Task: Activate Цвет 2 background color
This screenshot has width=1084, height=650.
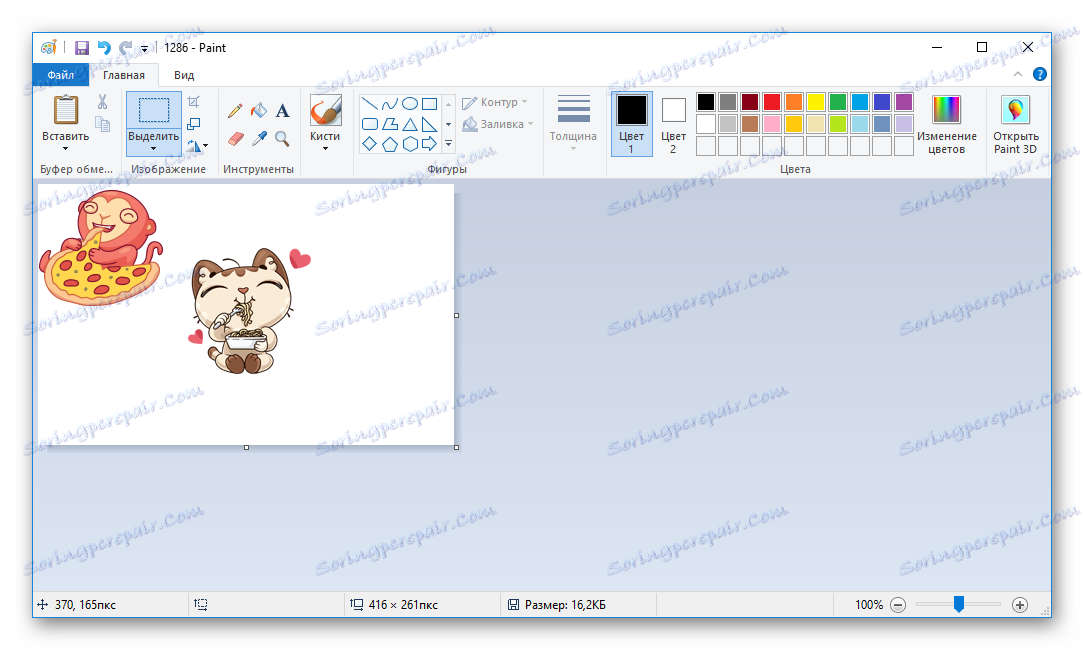Action: point(673,124)
